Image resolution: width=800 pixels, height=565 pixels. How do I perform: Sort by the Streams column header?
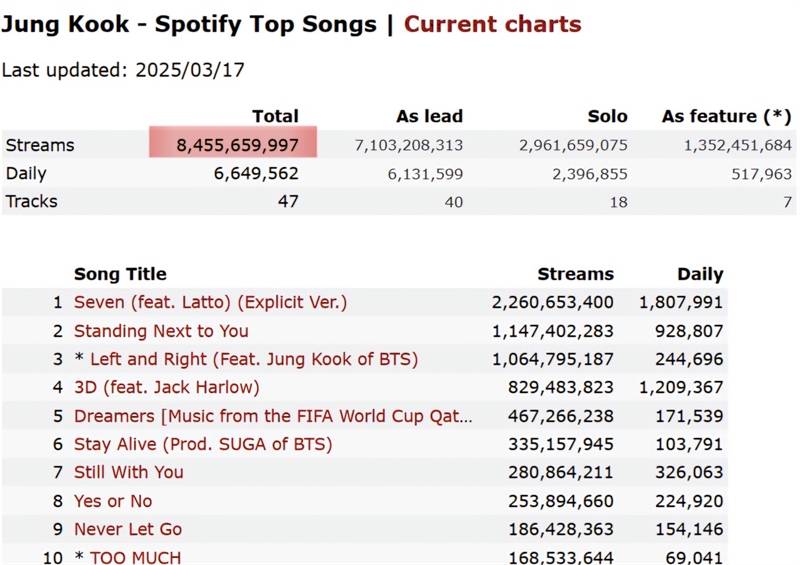tap(576, 274)
